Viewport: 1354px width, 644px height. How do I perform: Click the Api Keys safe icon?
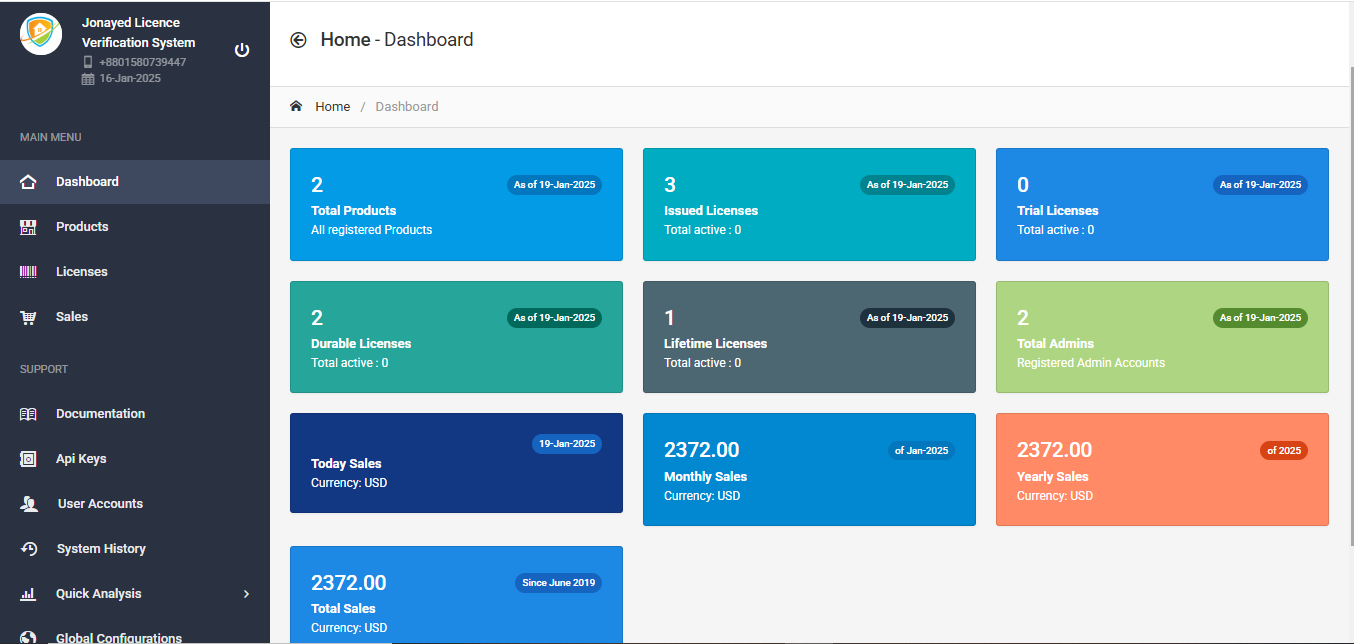[x=28, y=459]
